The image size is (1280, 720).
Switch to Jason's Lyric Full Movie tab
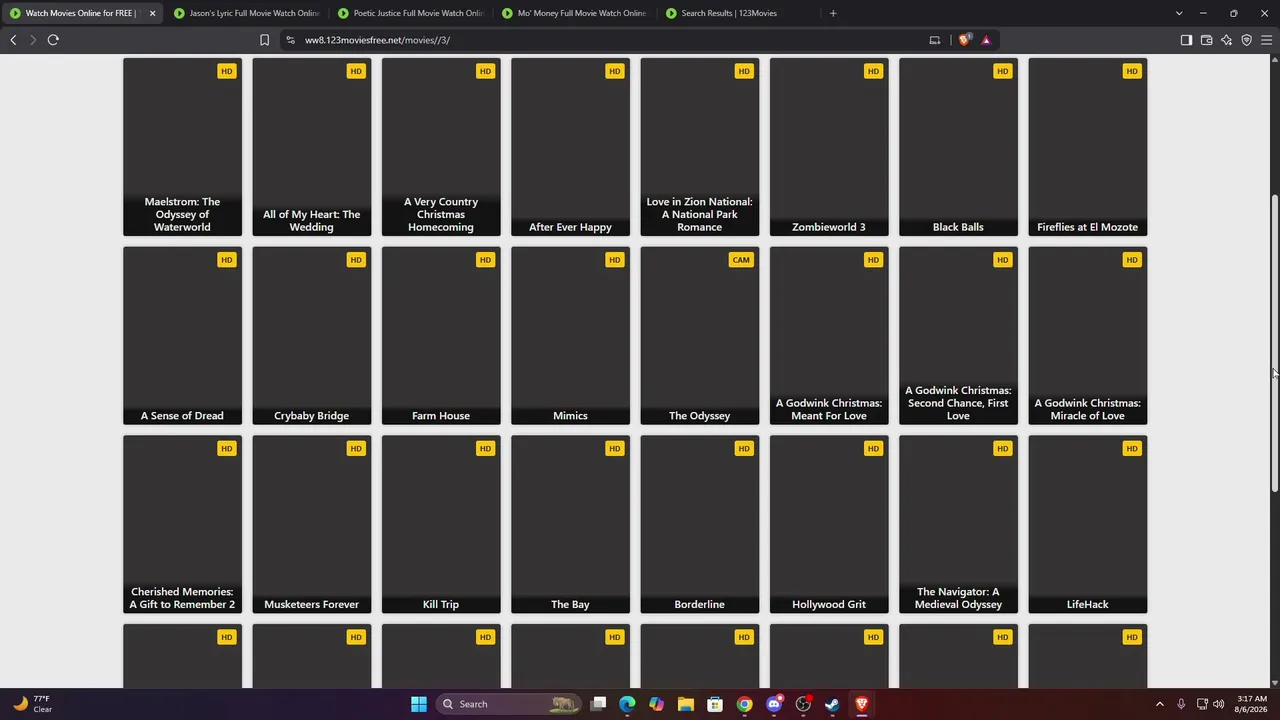pos(246,13)
